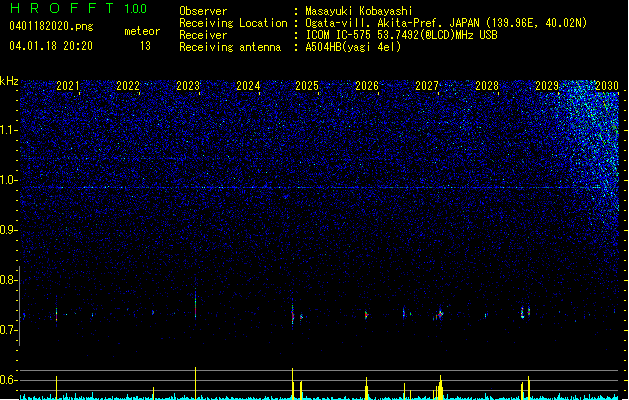Click the 2028 time marker
Screen dimensions: 629x400
point(487,86)
